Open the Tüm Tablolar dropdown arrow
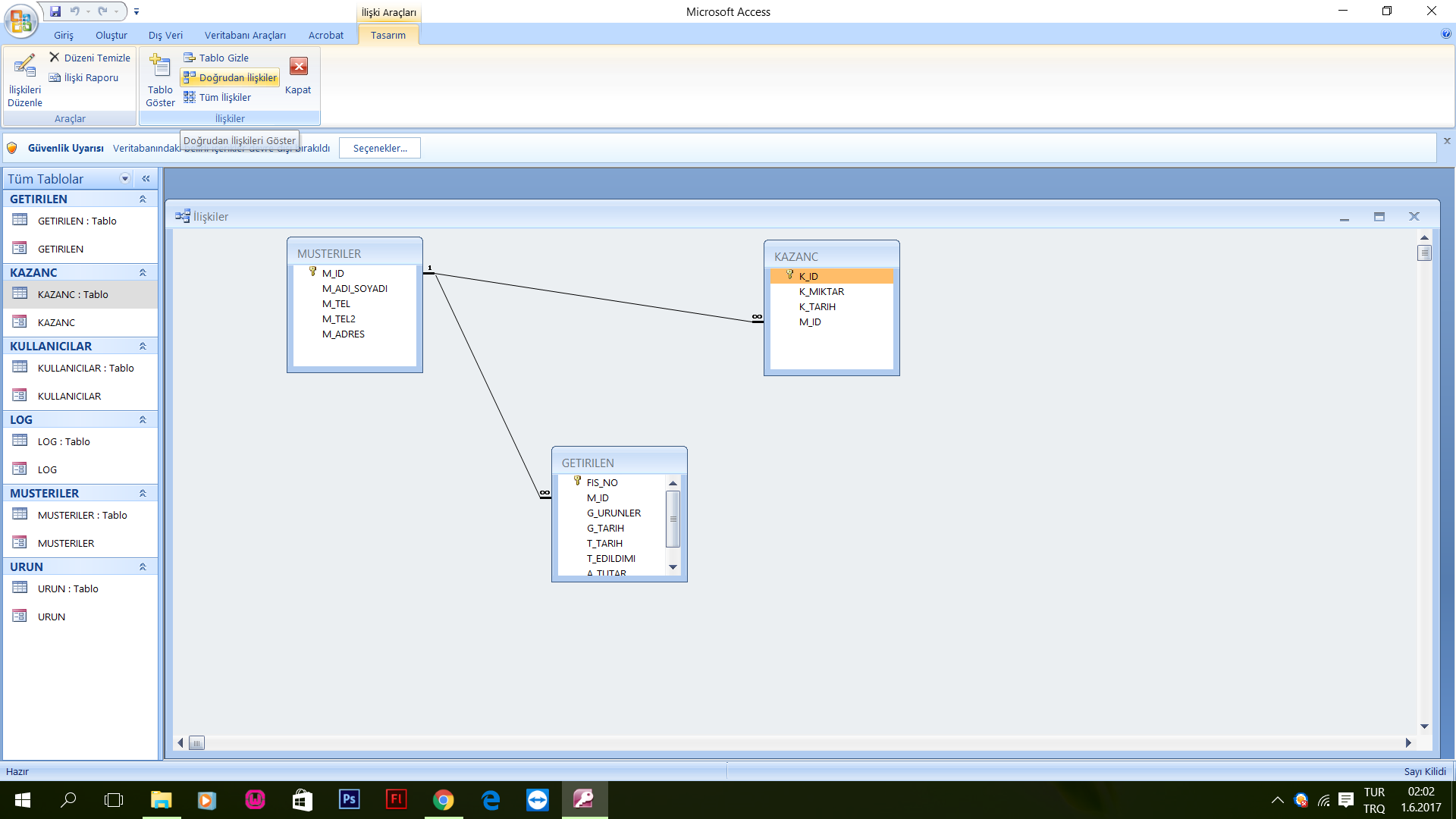1456x819 pixels. tap(125, 179)
